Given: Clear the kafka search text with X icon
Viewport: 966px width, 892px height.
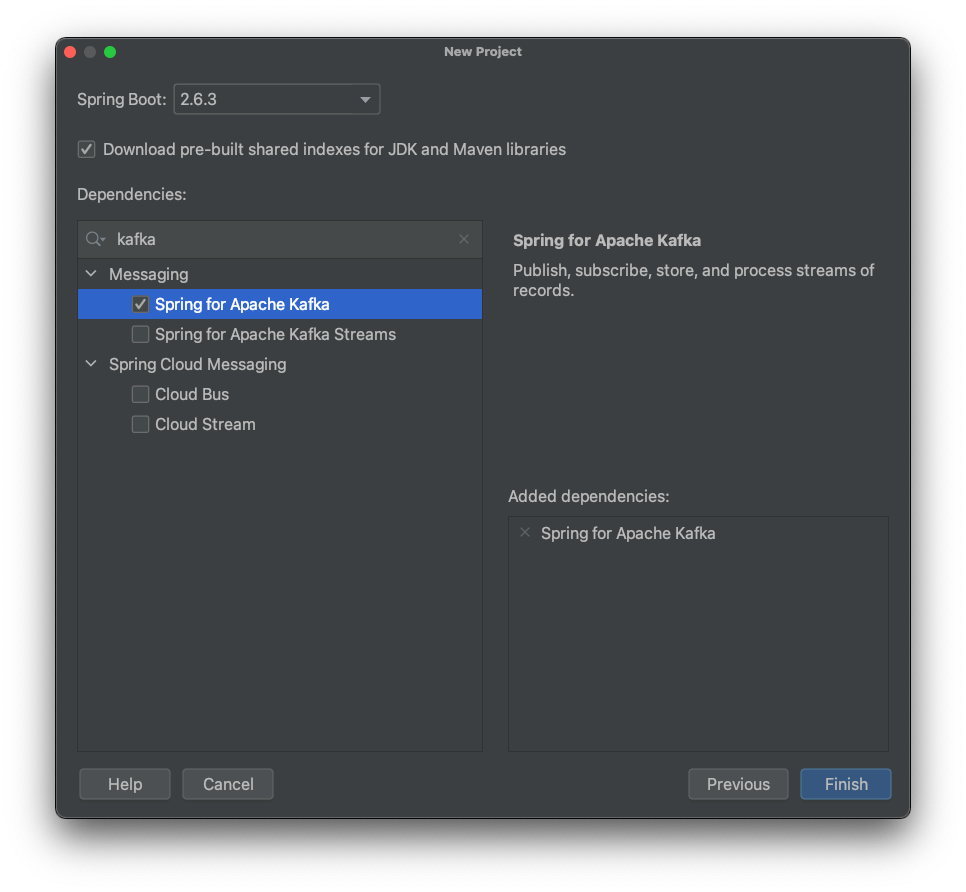Looking at the screenshot, I should 464,240.
